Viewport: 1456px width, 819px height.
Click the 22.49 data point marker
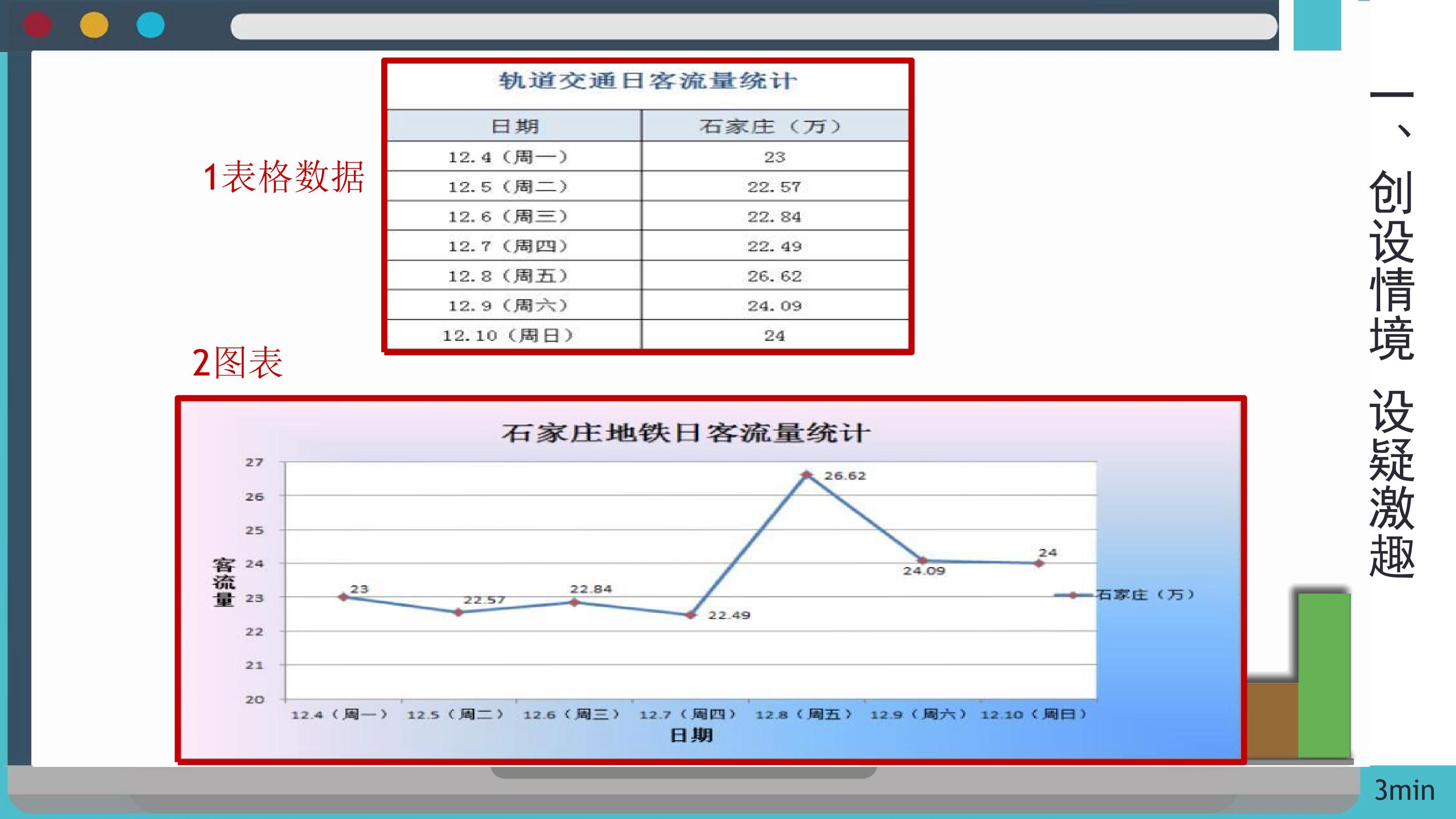coord(691,615)
